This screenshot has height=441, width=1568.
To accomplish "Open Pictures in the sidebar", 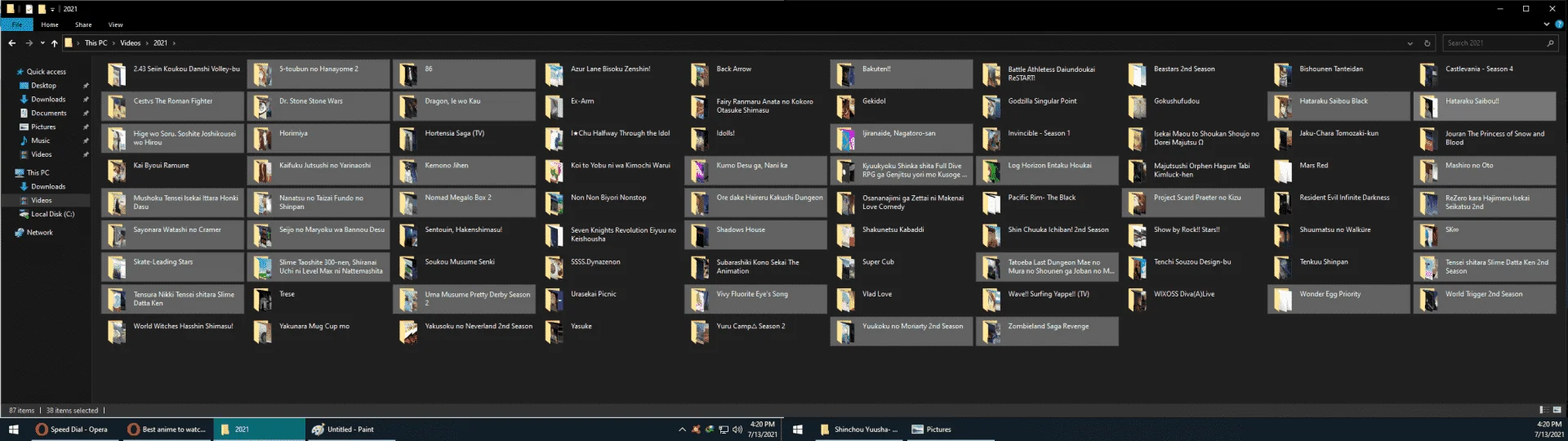I will click(x=43, y=127).
